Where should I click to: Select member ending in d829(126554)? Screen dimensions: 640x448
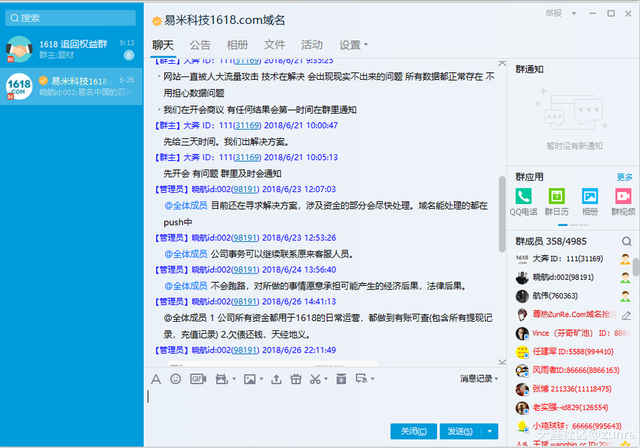click(x=573, y=408)
